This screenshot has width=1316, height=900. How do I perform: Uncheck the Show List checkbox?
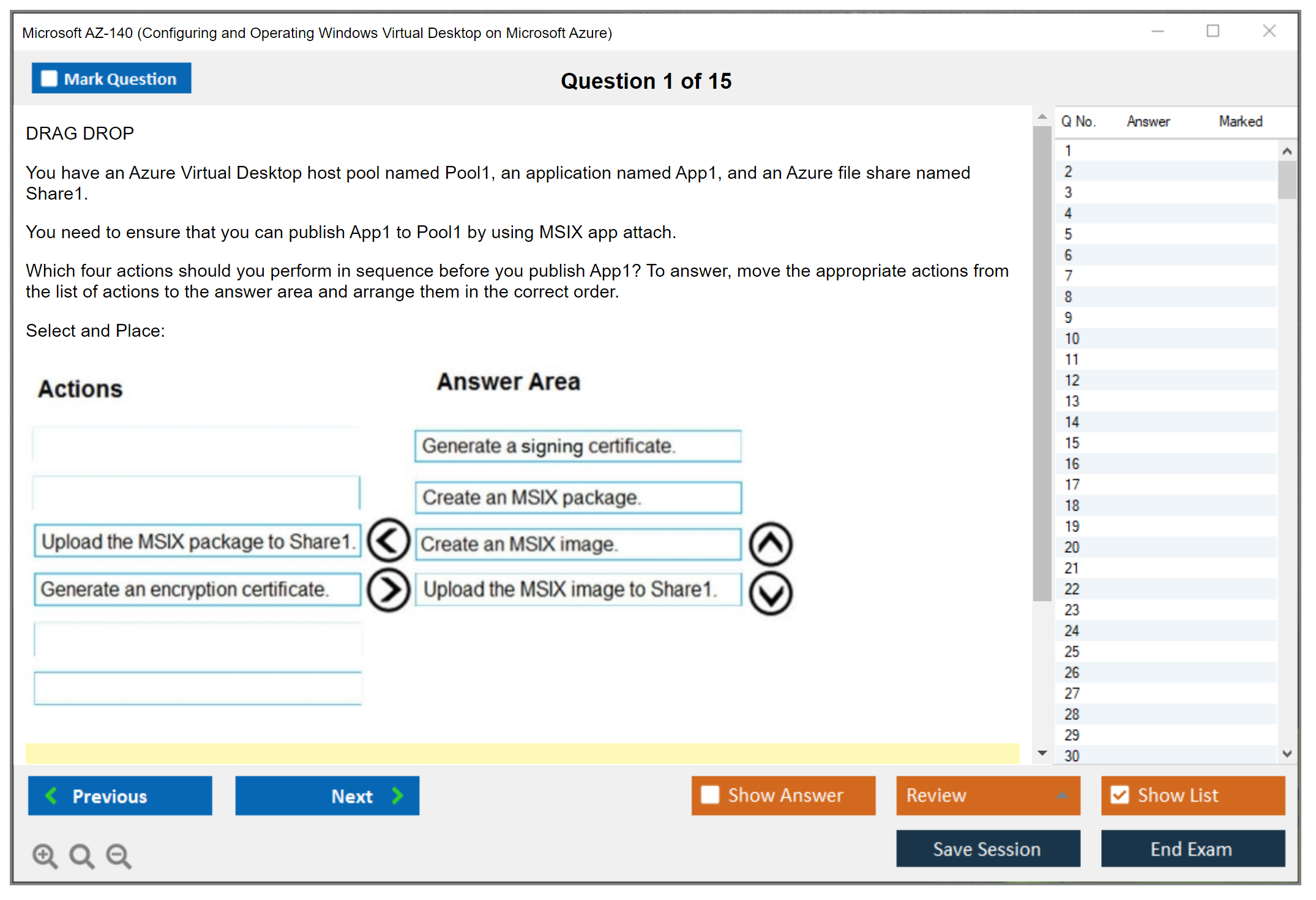click(1120, 795)
